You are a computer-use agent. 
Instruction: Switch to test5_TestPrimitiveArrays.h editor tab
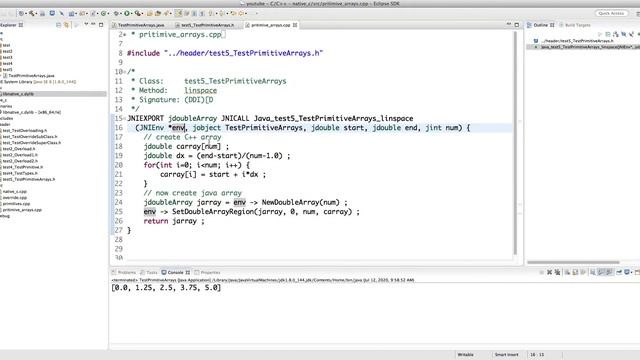pos(207,25)
